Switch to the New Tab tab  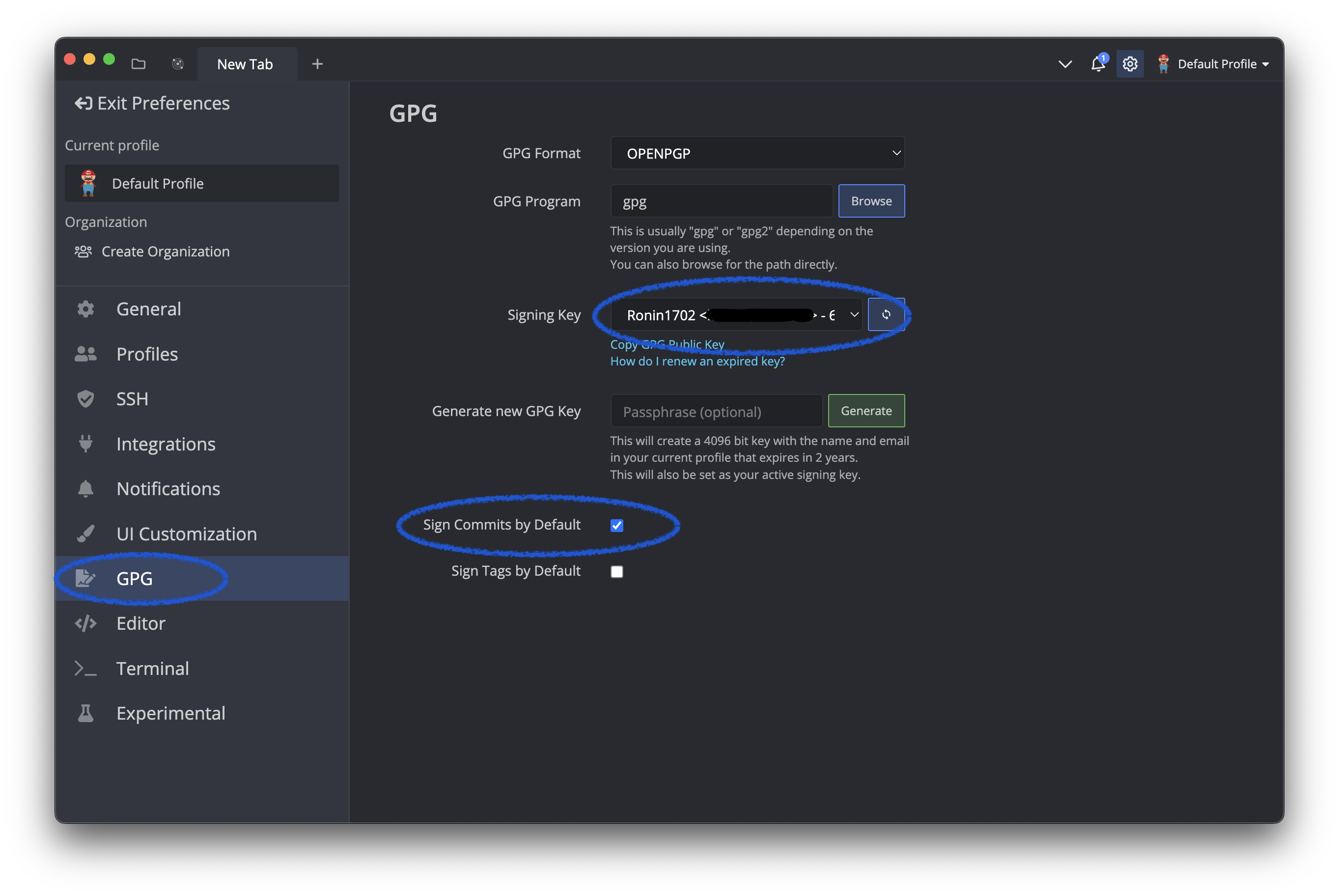pyautogui.click(x=245, y=64)
